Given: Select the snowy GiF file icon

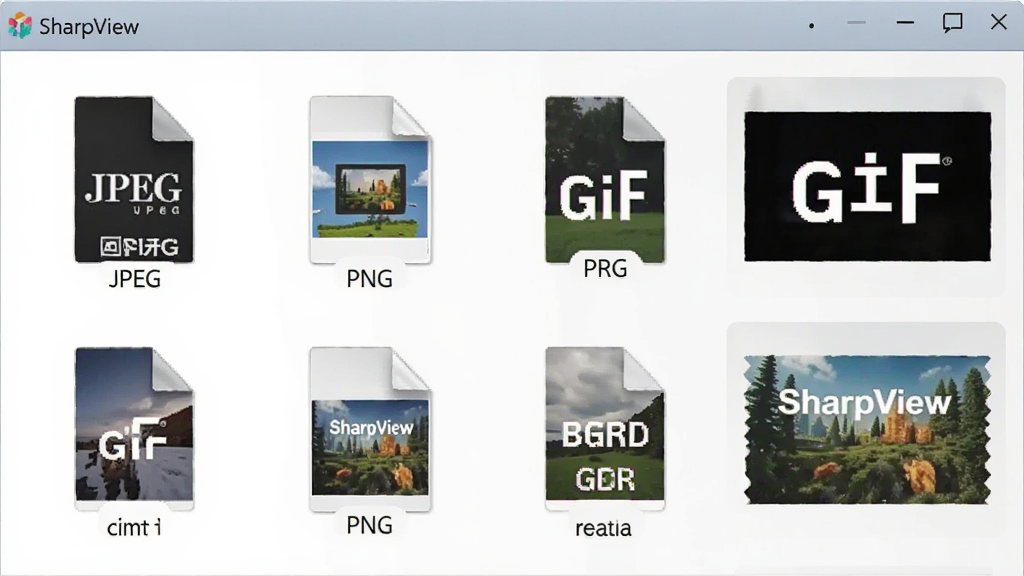Looking at the screenshot, I should [134, 428].
